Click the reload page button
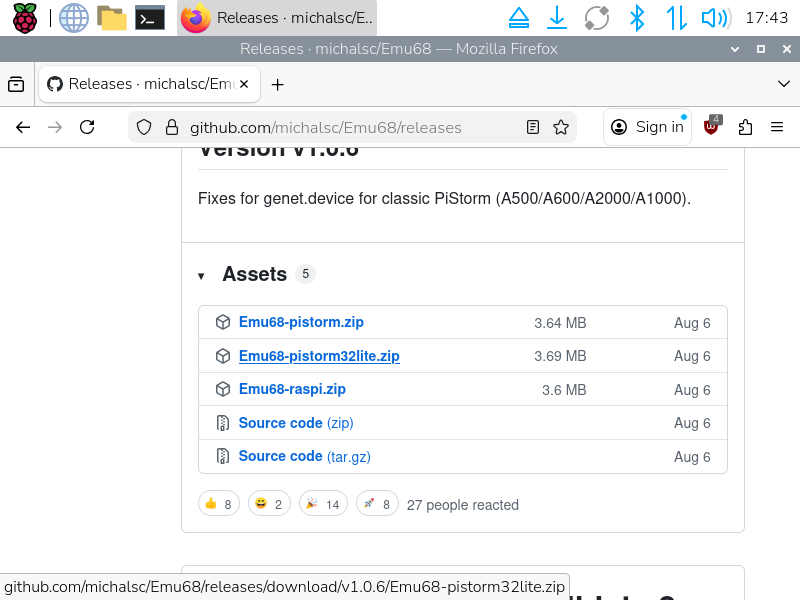 click(87, 127)
